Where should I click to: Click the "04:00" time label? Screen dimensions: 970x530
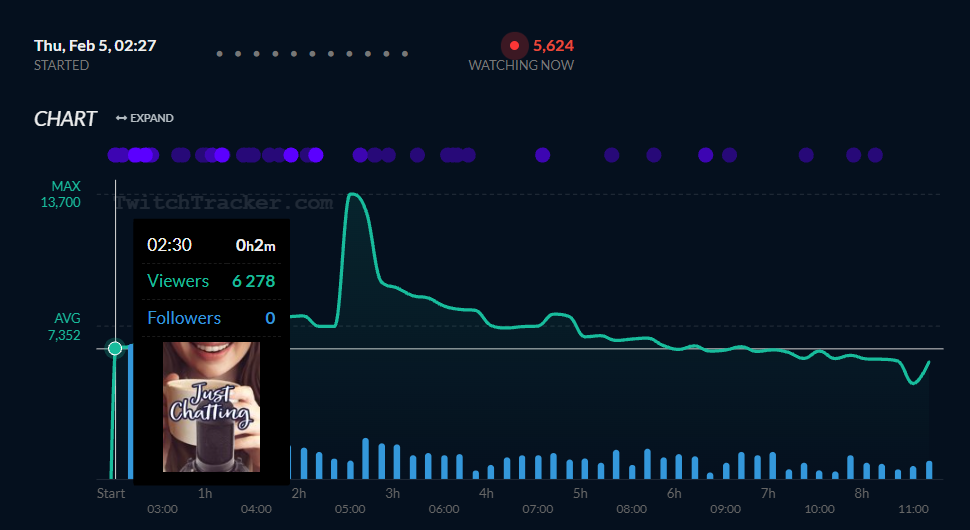(x=256, y=510)
